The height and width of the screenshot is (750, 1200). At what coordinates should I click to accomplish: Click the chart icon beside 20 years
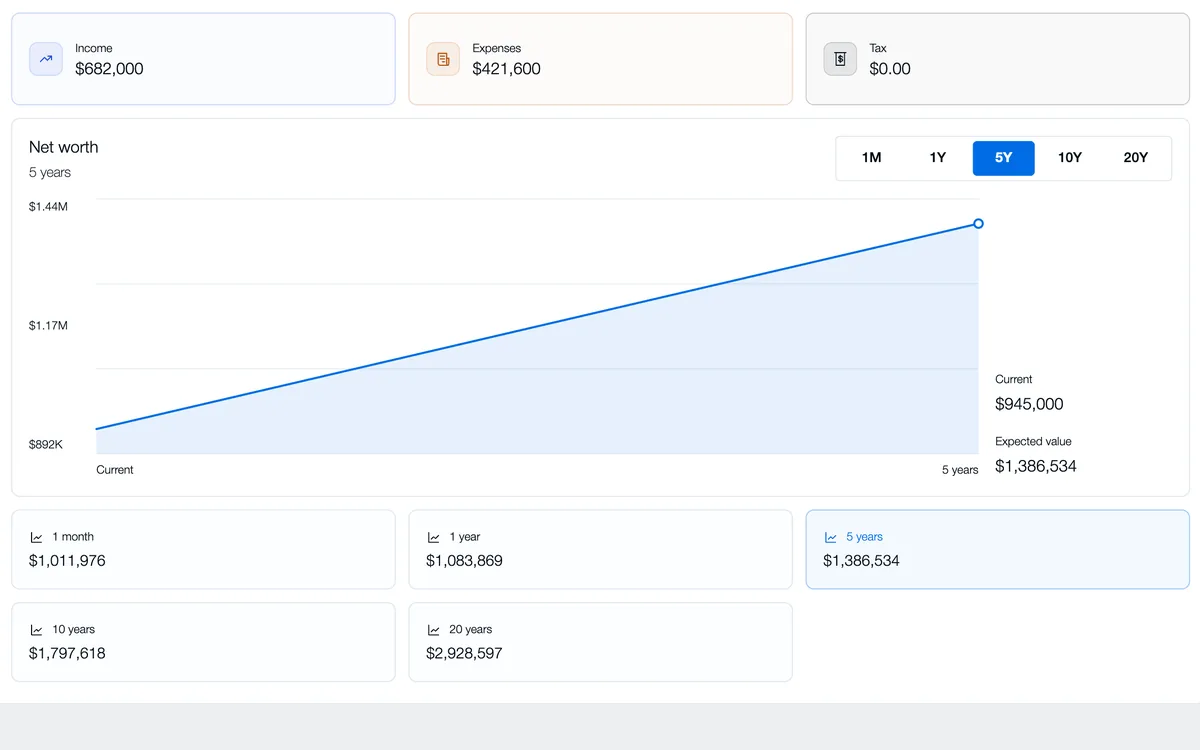click(x=434, y=630)
